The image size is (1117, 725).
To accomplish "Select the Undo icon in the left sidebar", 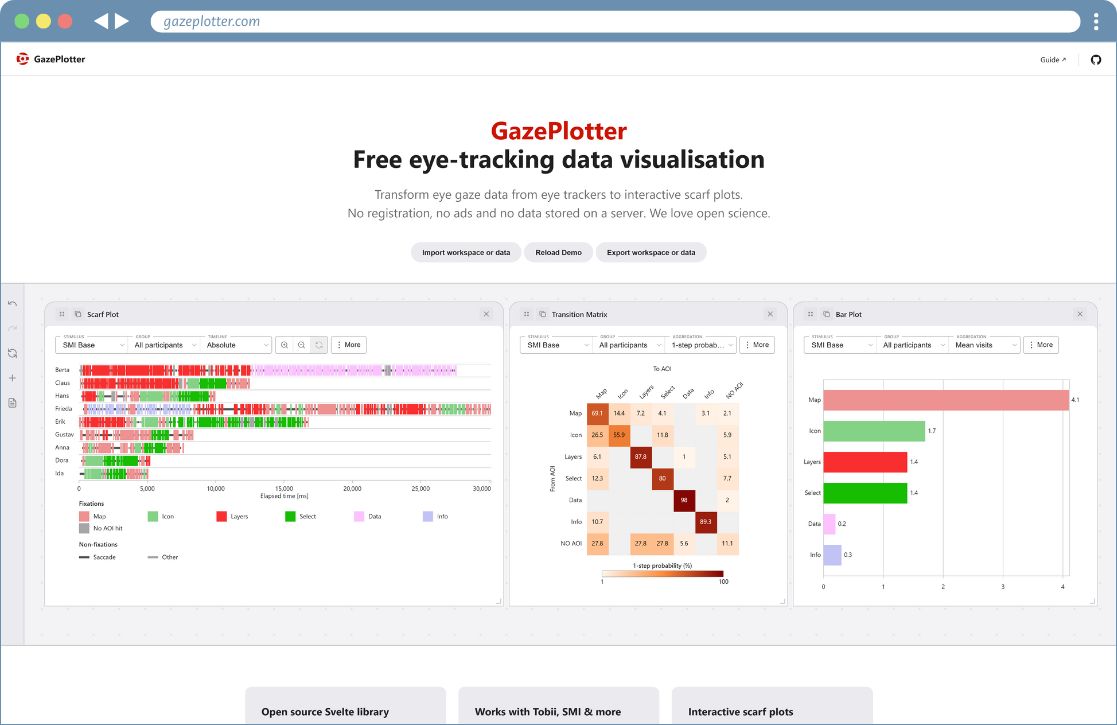I will tap(13, 303).
